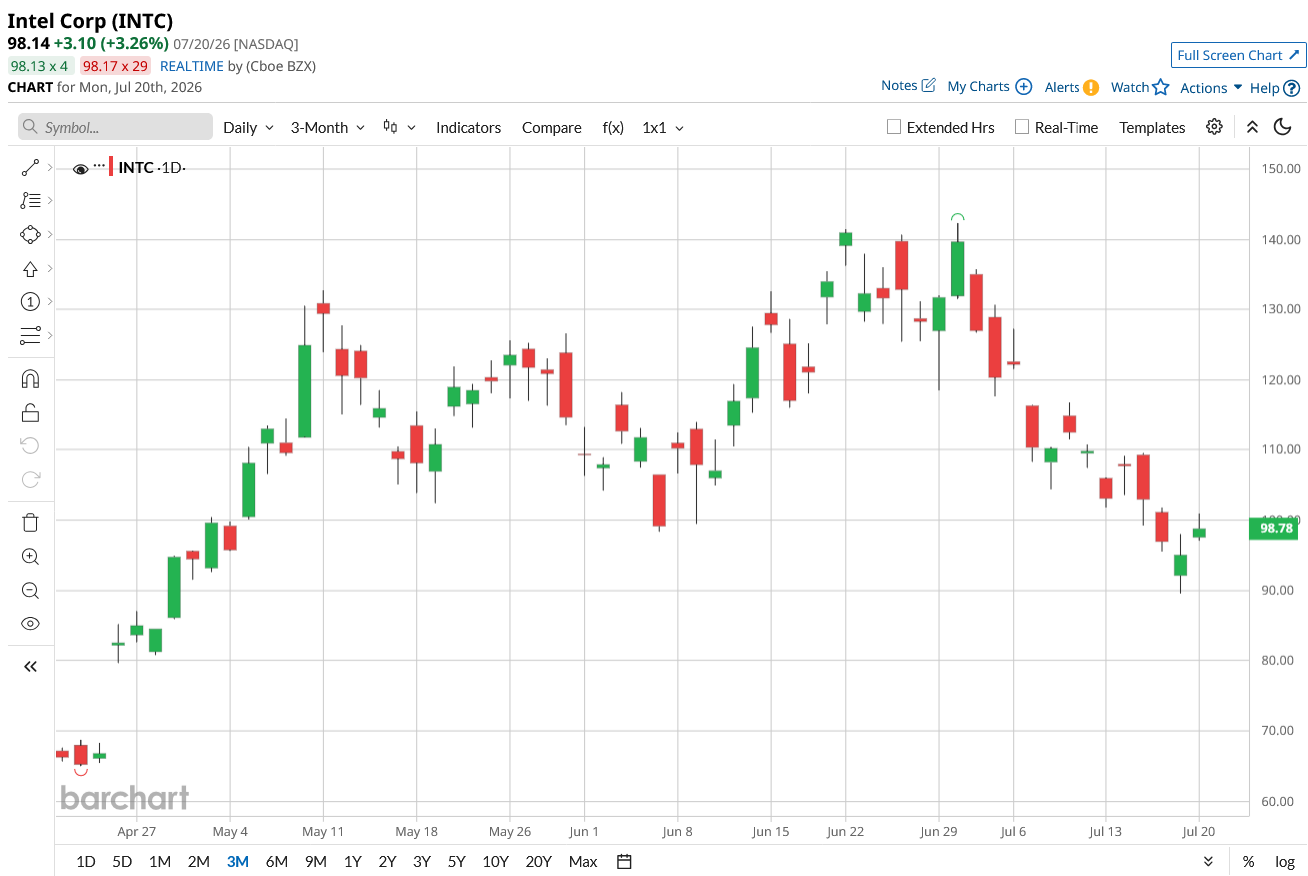Open the Actions dropdown menu
This screenshot has width=1308, height=876.
coord(1211,88)
